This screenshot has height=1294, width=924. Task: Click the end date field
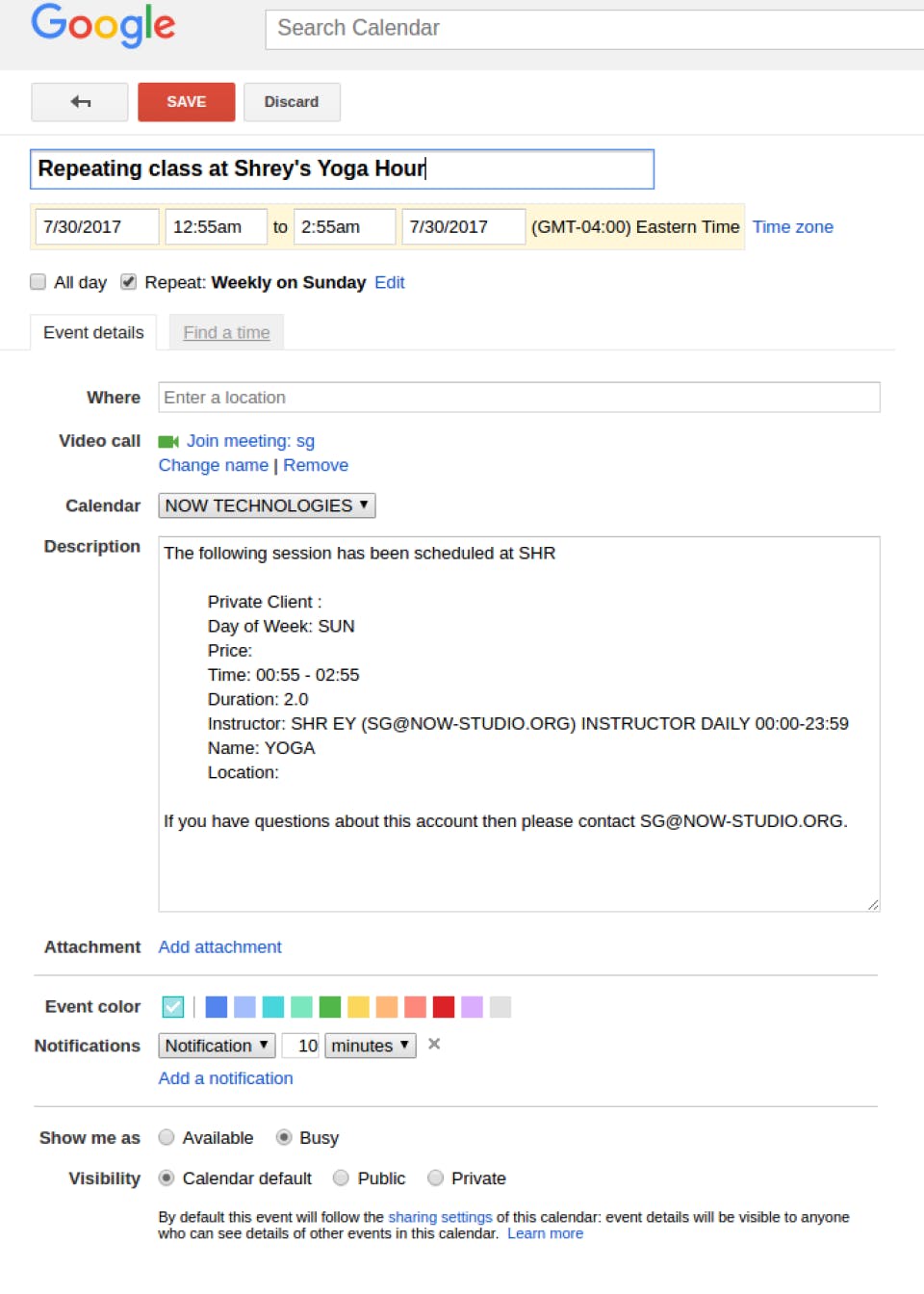[464, 227]
